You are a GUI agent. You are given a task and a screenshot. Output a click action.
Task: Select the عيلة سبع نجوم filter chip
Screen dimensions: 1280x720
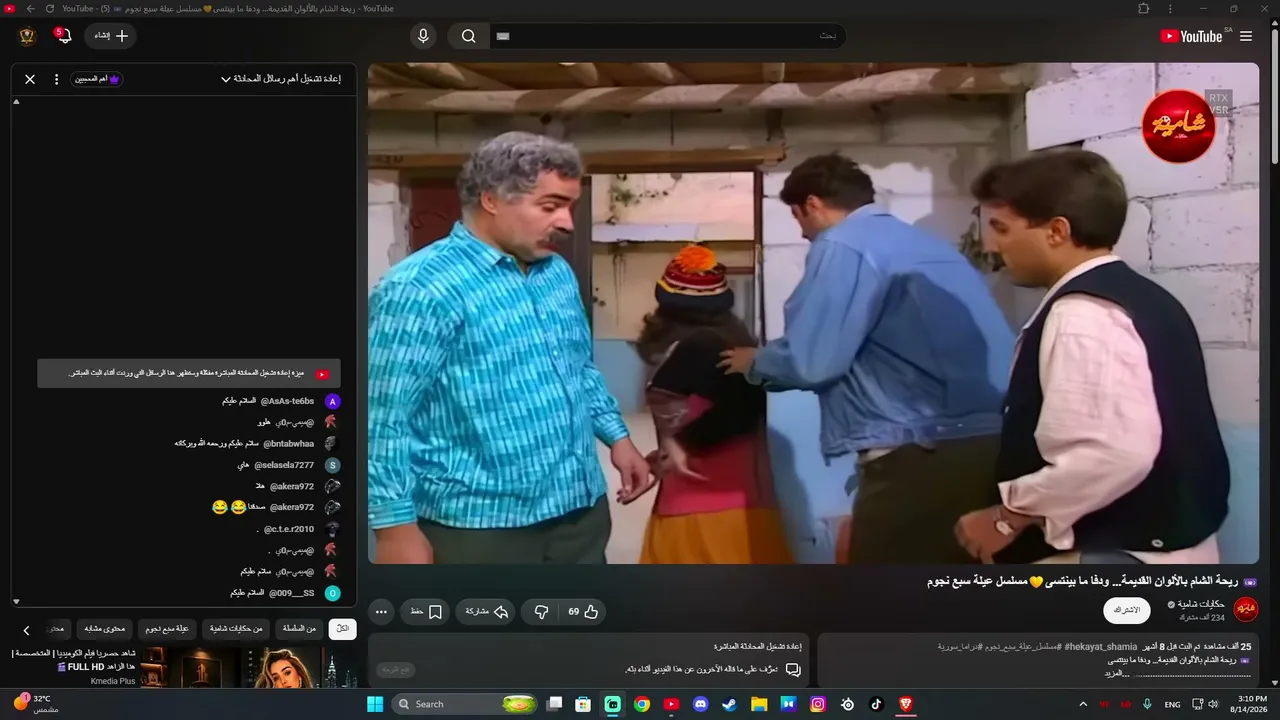coord(167,629)
